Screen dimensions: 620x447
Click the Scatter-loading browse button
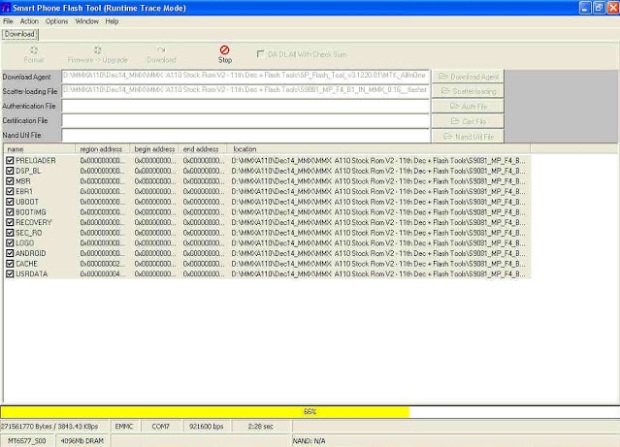click(x=468, y=91)
